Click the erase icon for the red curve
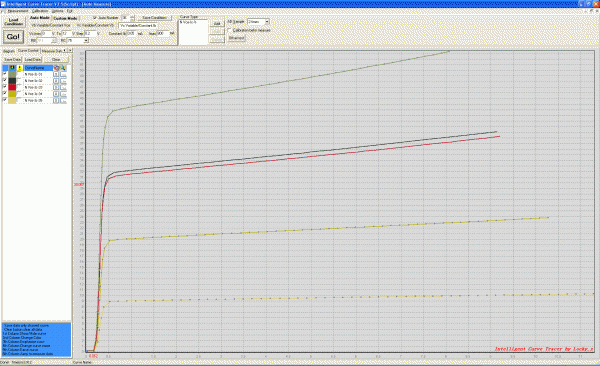 (56, 87)
